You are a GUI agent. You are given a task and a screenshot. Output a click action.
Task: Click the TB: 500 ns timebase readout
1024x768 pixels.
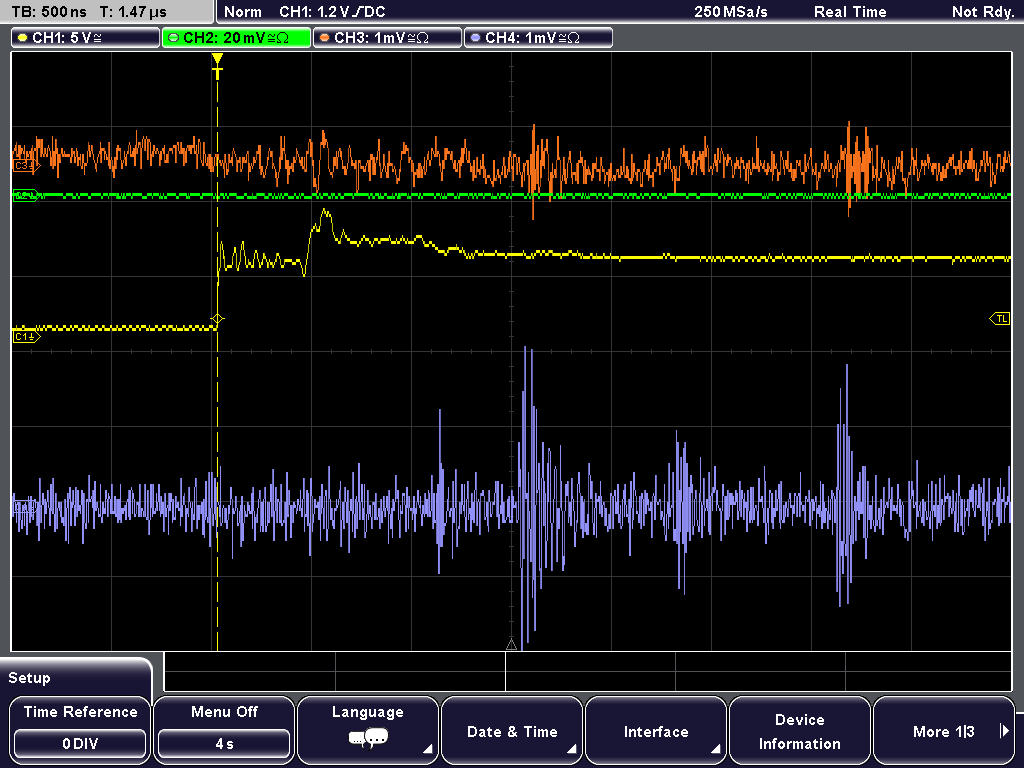pos(49,12)
